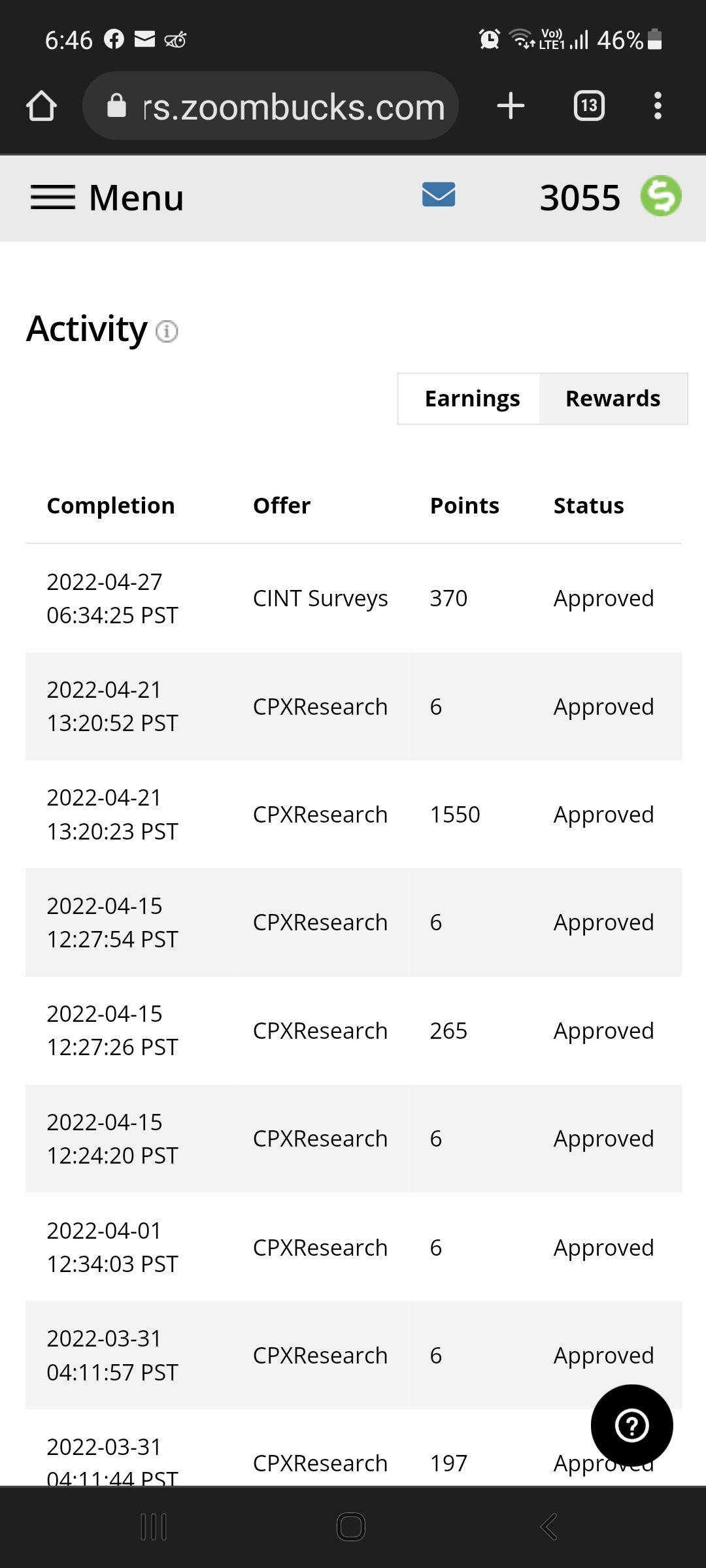Screen dimensions: 706x1568
Task: Tap the browser home icon
Action: (x=41, y=106)
